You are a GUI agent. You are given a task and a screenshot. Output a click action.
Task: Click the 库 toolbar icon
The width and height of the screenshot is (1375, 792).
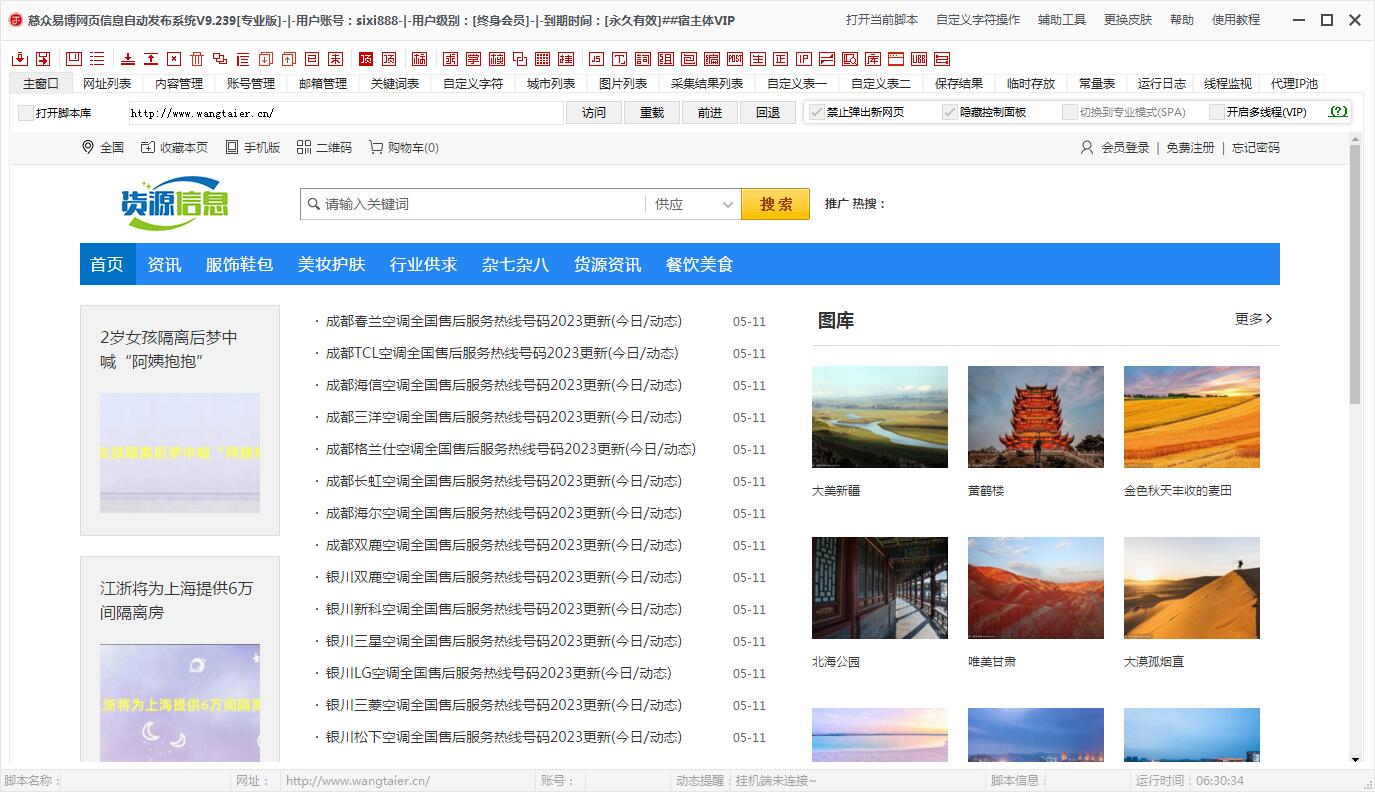click(x=873, y=59)
